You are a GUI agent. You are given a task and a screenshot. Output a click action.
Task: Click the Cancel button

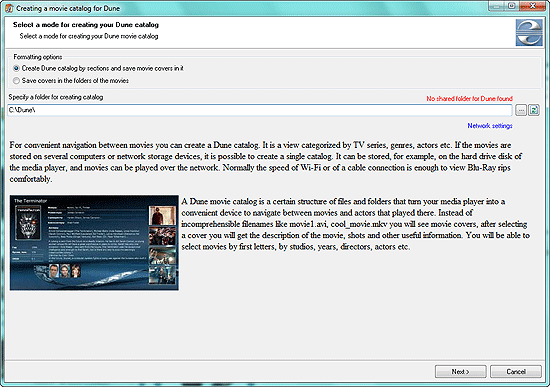[516, 372]
